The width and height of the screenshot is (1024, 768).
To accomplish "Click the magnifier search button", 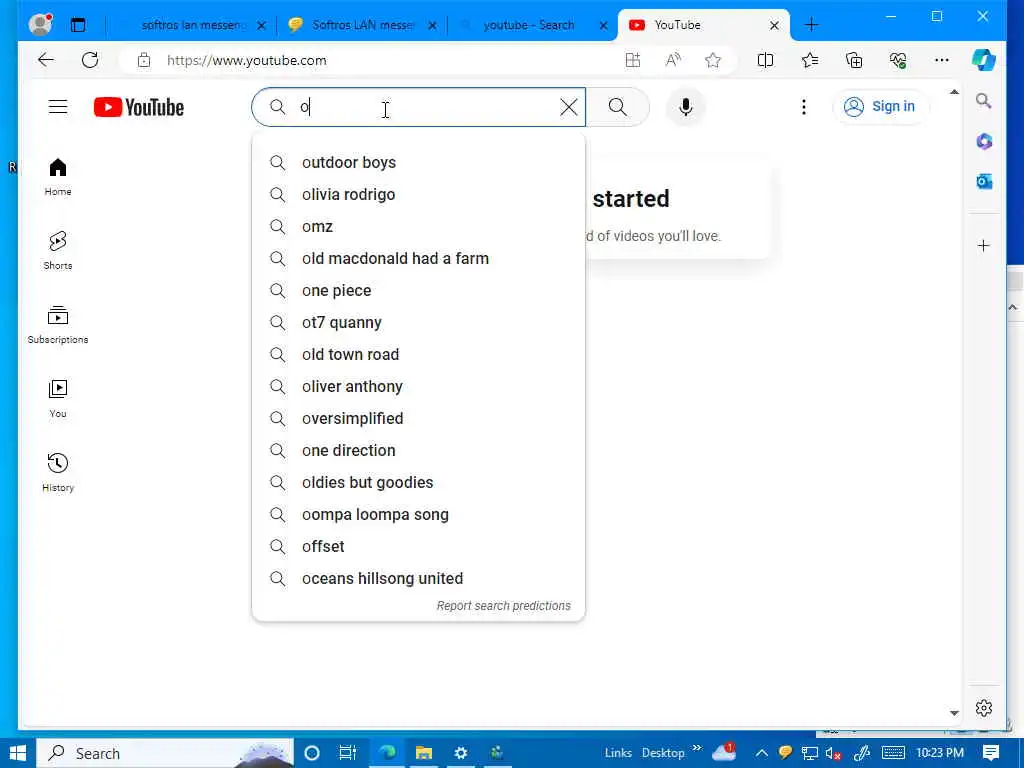I will point(618,106).
